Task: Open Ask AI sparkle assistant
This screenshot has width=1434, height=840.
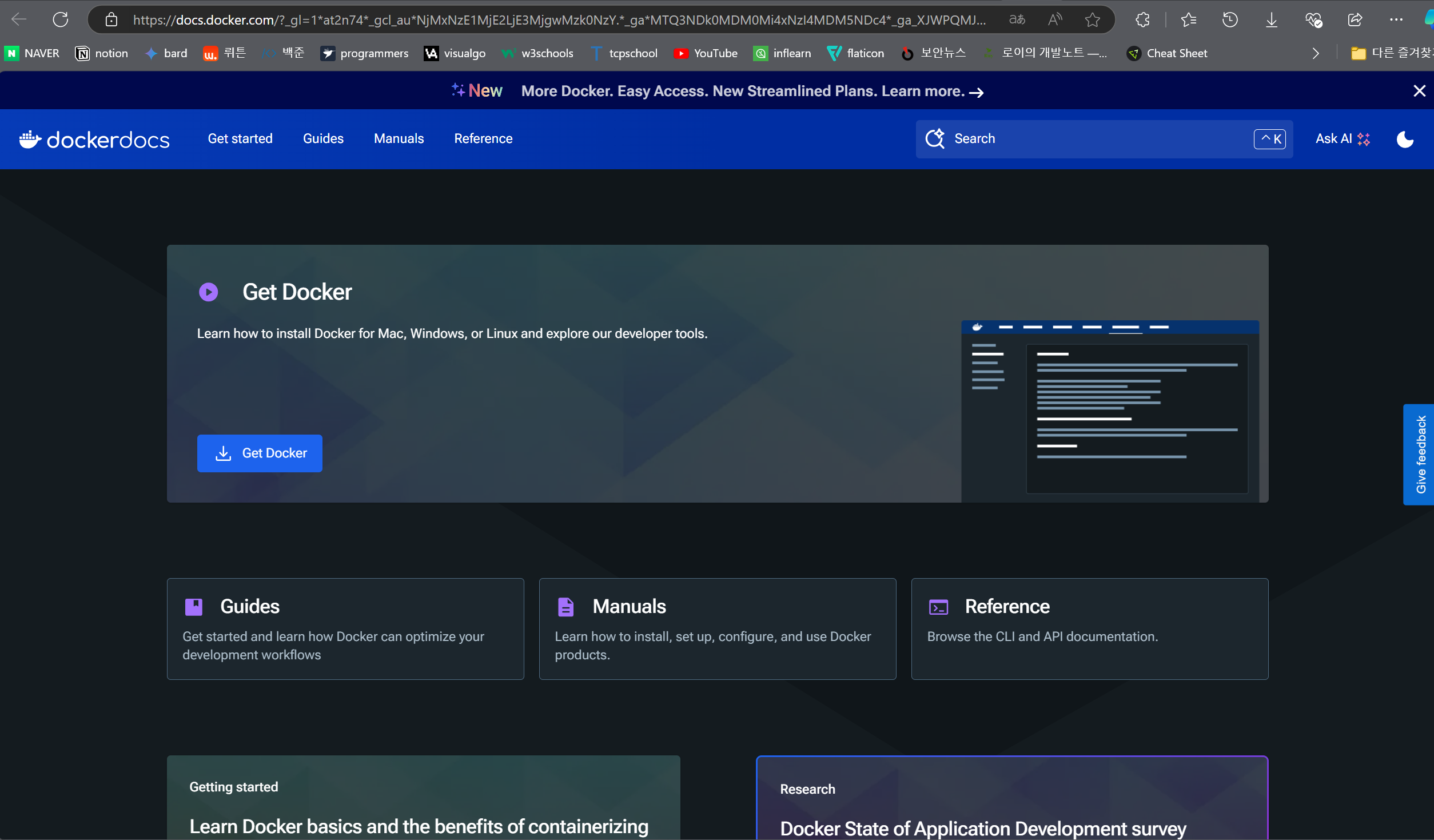Action: coord(1342,139)
